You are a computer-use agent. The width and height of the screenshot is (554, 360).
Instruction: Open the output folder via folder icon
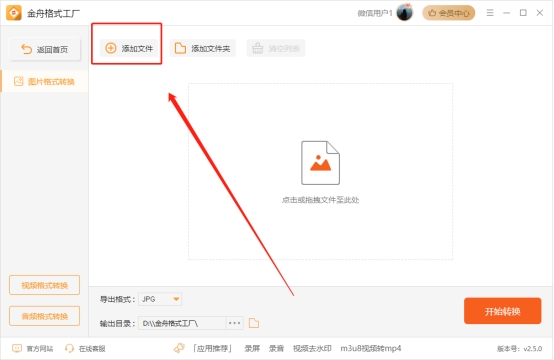click(254, 323)
